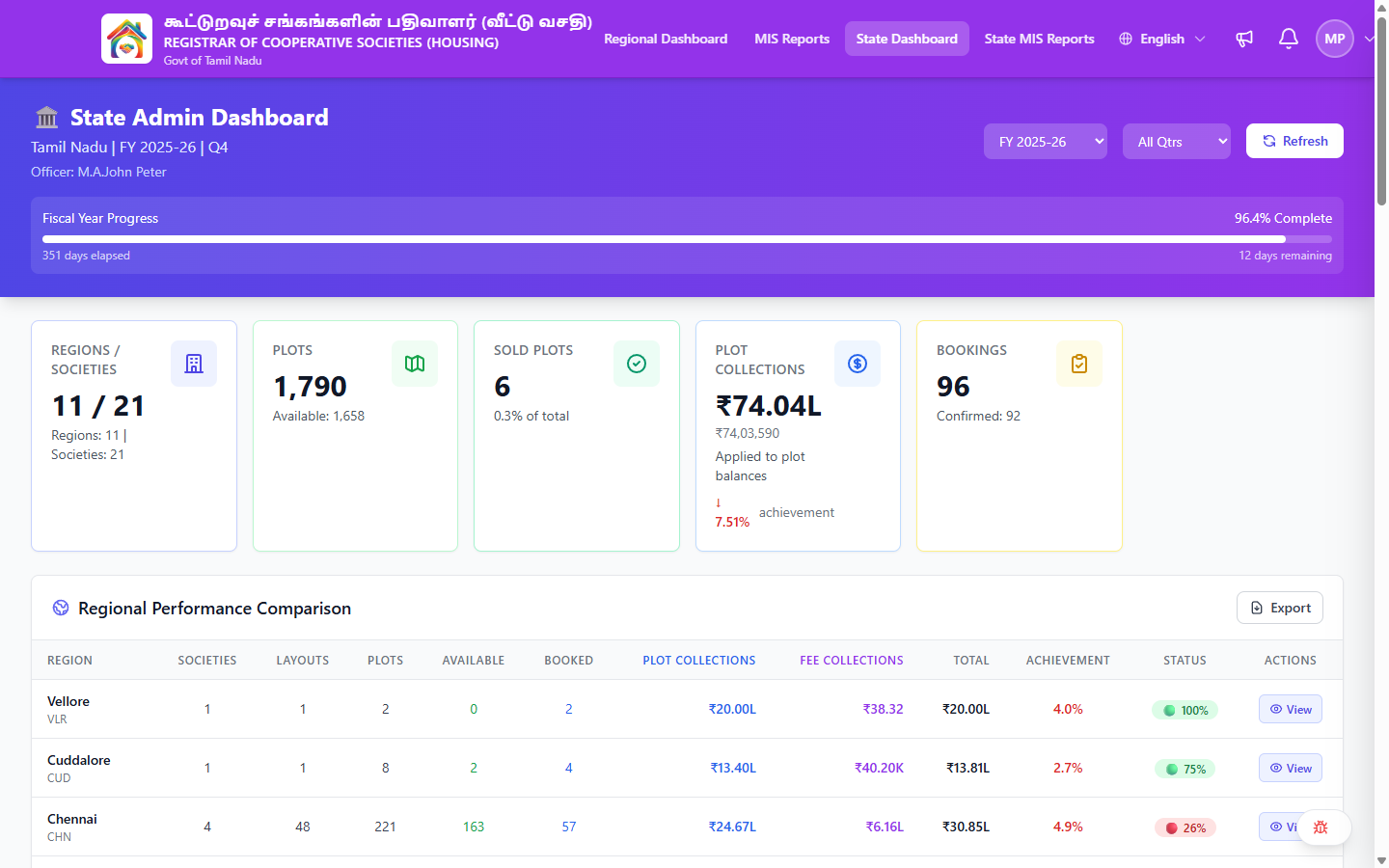Click the Officer: M.A.John Peter text
This screenshot has height=868, width=1389.
[98, 172]
